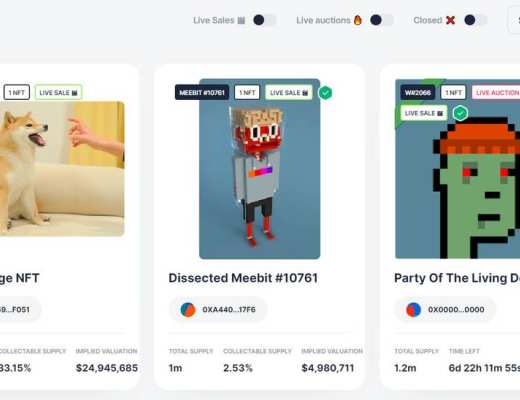Click the W#2066 tag on zombie card

(x=418, y=92)
